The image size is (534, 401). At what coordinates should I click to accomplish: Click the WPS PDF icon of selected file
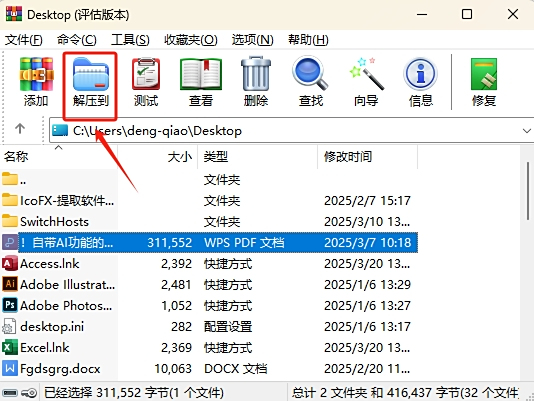click(10, 242)
